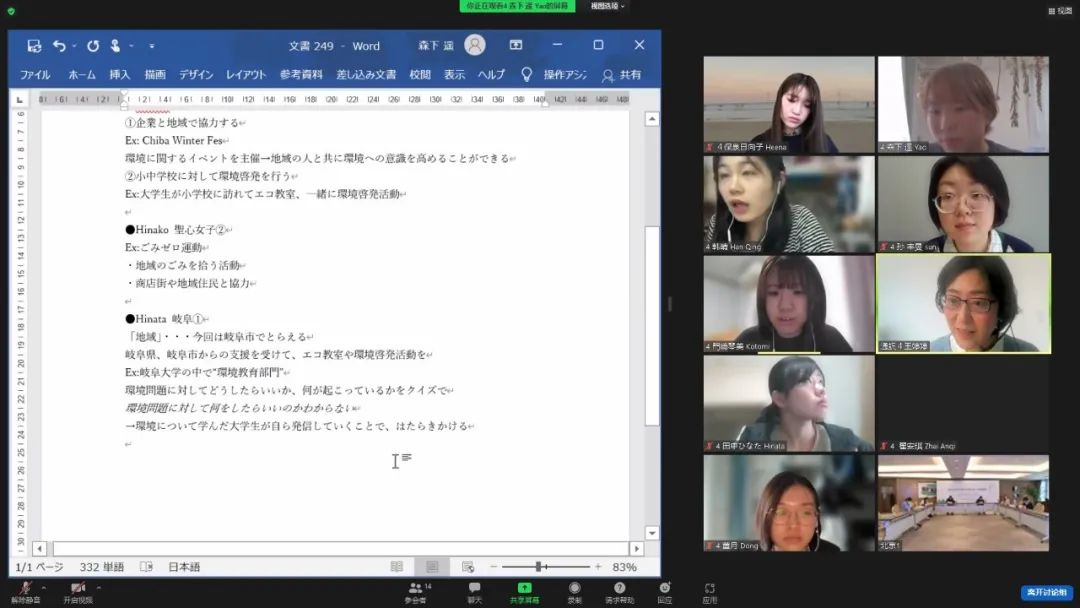Expand the view options dropdown at top

tap(607, 6)
